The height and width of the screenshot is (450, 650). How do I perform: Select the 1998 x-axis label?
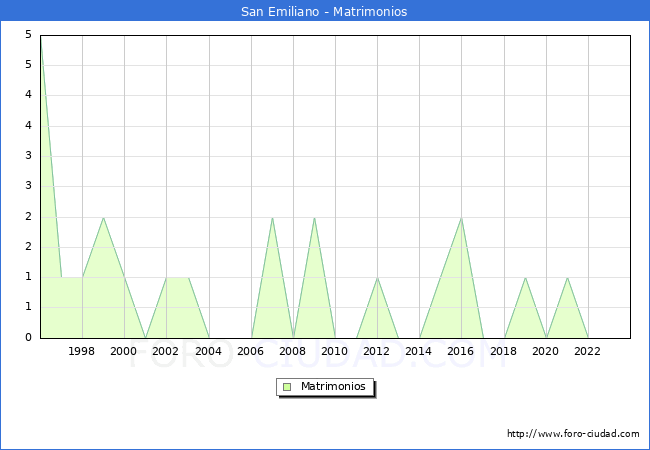[82, 351]
